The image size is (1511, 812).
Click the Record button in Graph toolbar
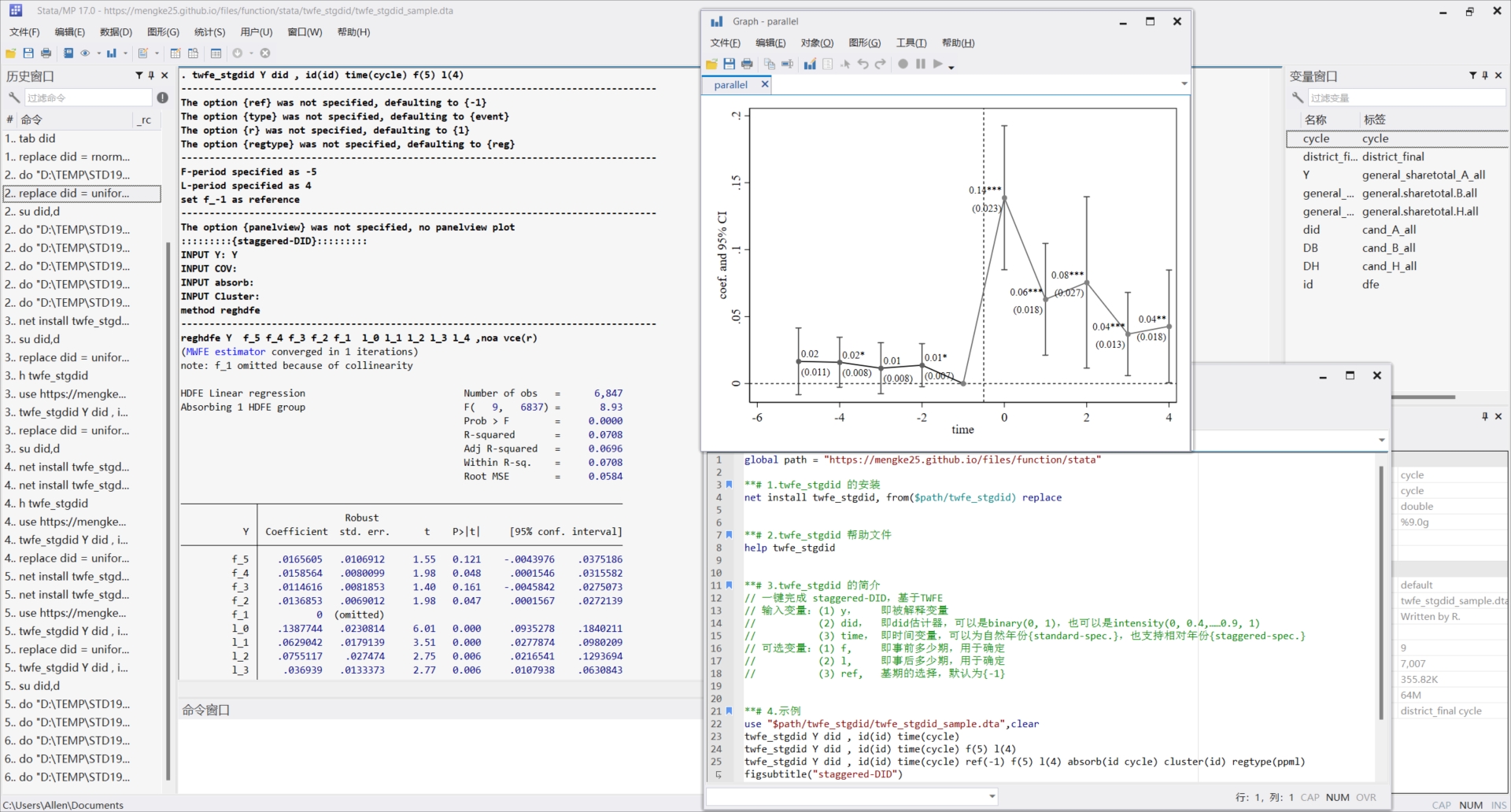pyautogui.click(x=903, y=64)
